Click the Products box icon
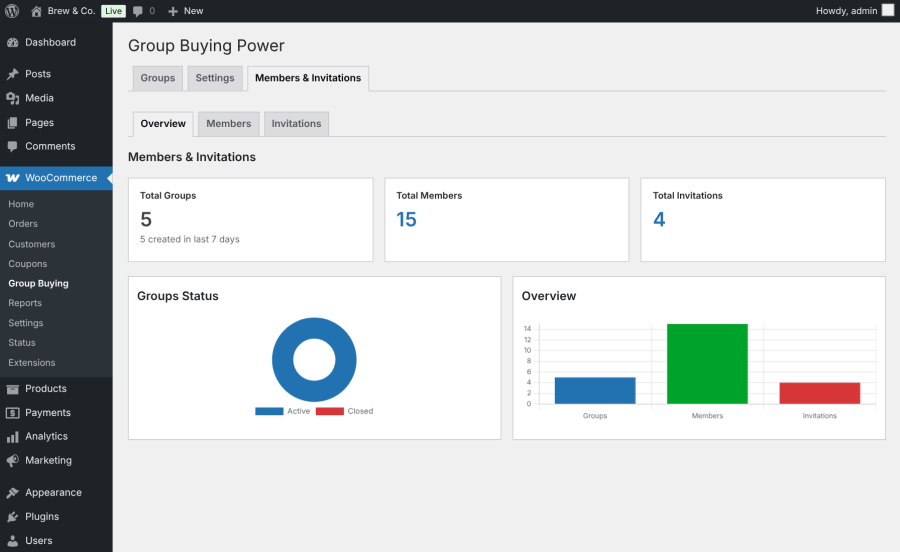 pos(13,389)
